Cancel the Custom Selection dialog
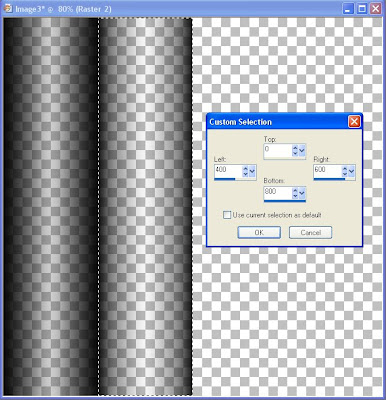 310,232
